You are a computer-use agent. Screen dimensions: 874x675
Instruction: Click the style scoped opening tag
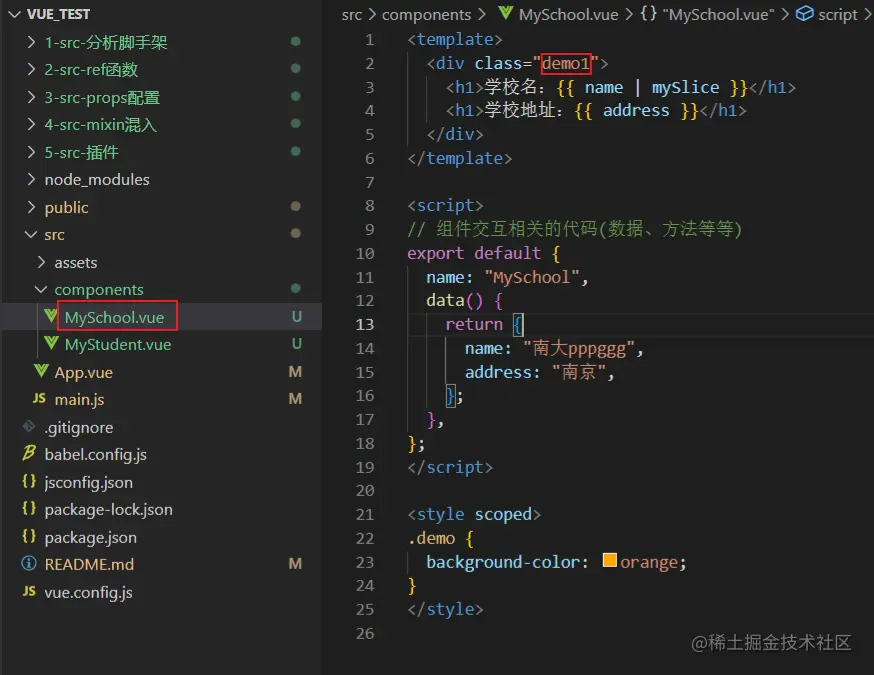(x=474, y=514)
